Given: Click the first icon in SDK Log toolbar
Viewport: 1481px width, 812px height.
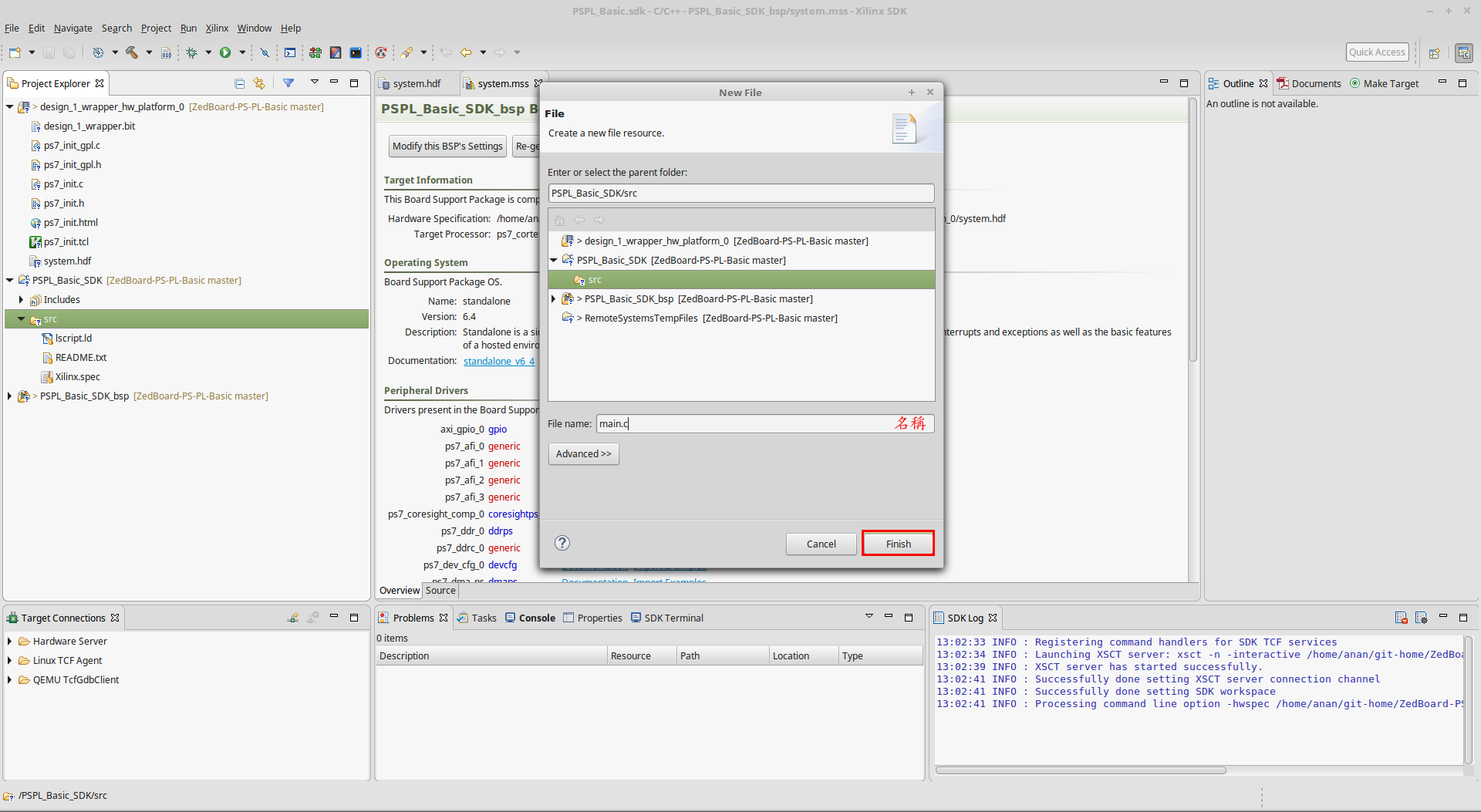Looking at the screenshot, I should [1402, 618].
